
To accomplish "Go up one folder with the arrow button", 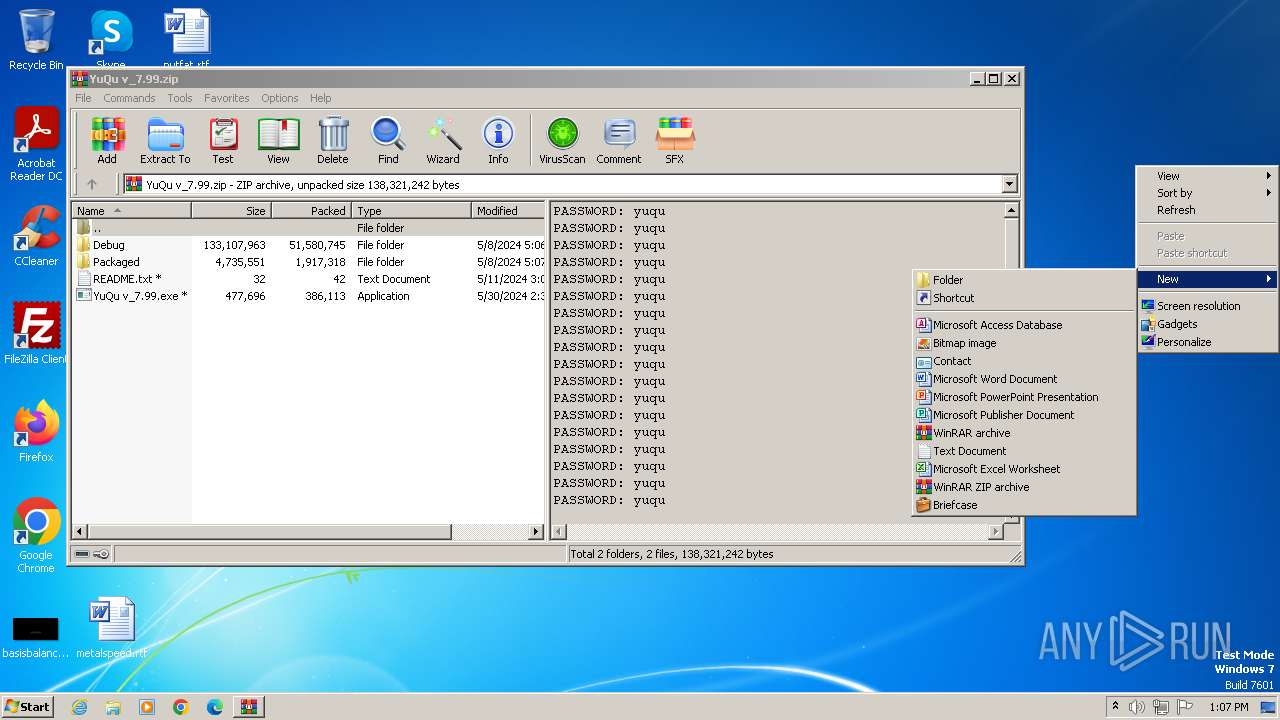I will pos(92,184).
